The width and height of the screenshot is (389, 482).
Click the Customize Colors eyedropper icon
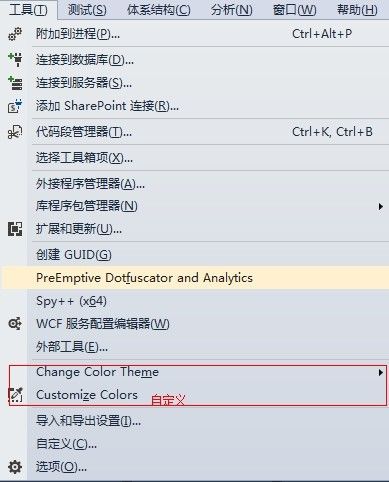(15, 395)
